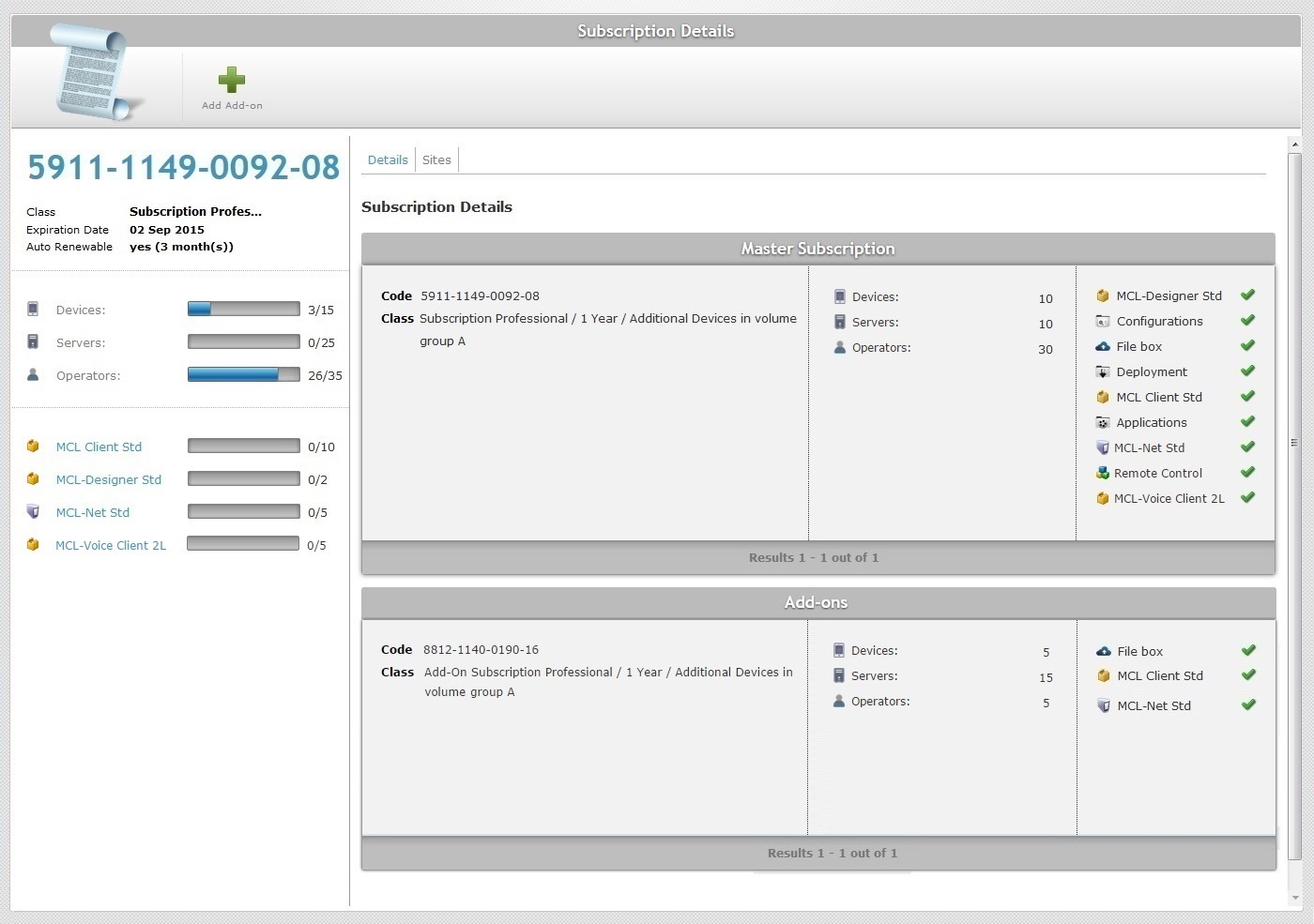1314x924 pixels.
Task: Click Applications icon in Master Subscription
Action: 1103,422
